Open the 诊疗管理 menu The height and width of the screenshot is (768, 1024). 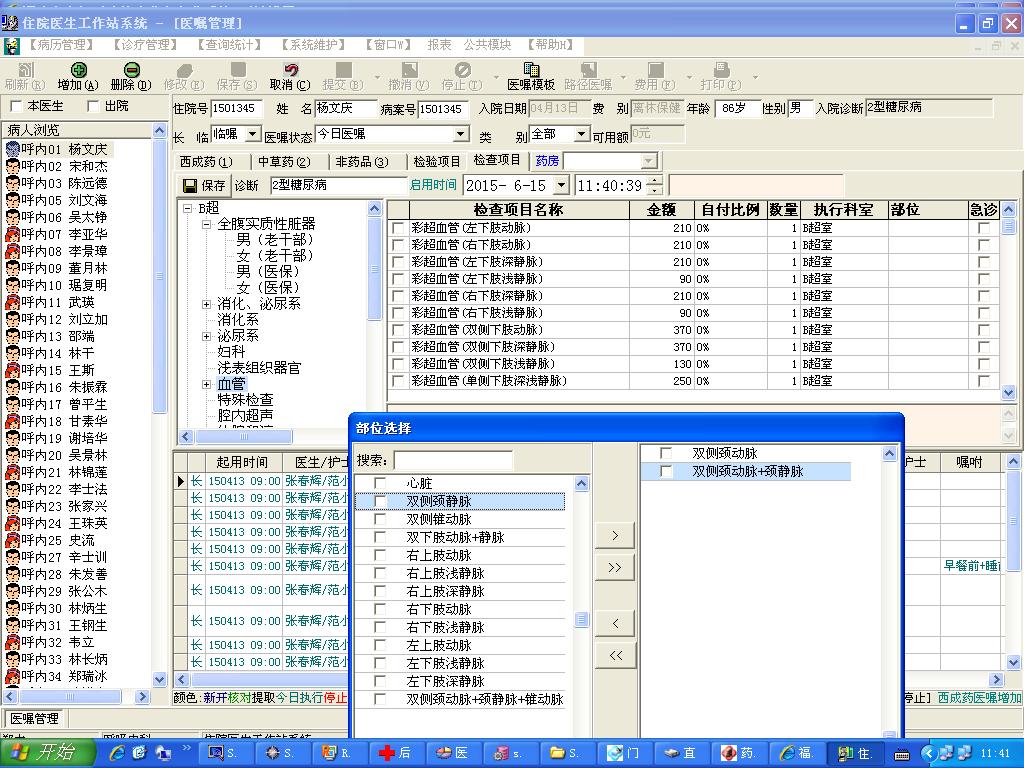146,45
